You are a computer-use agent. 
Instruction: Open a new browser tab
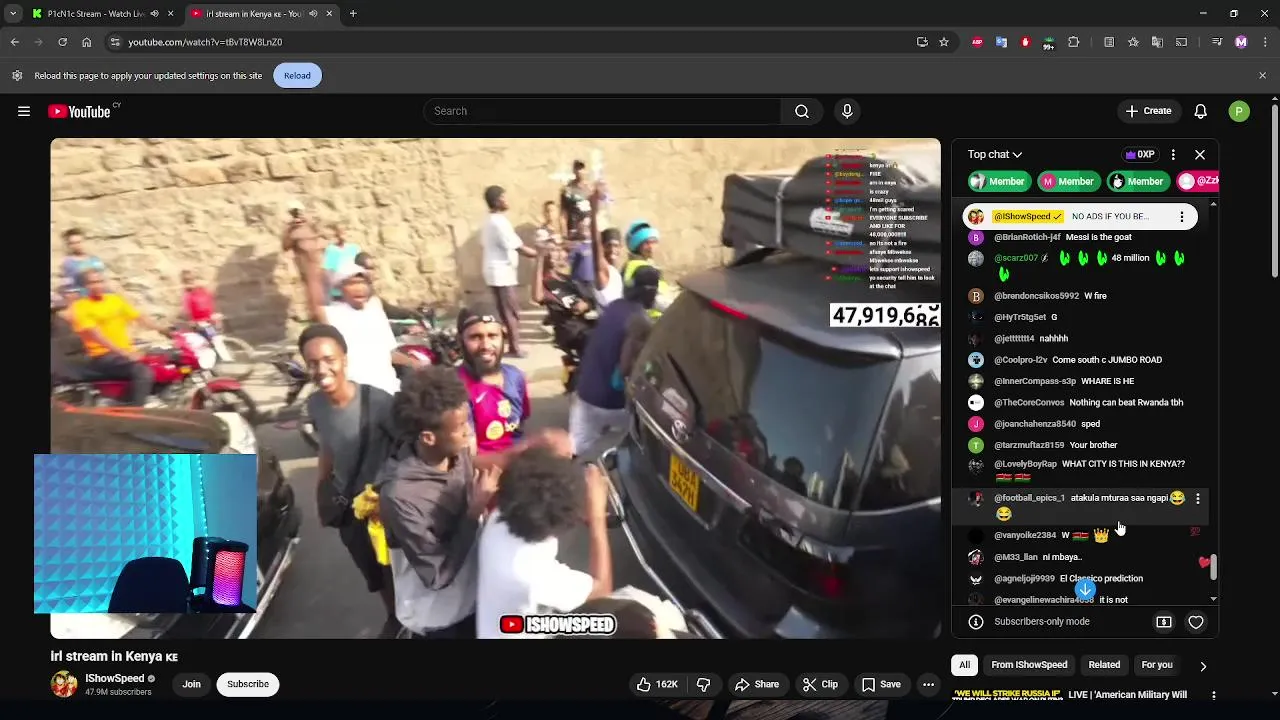pos(353,14)
